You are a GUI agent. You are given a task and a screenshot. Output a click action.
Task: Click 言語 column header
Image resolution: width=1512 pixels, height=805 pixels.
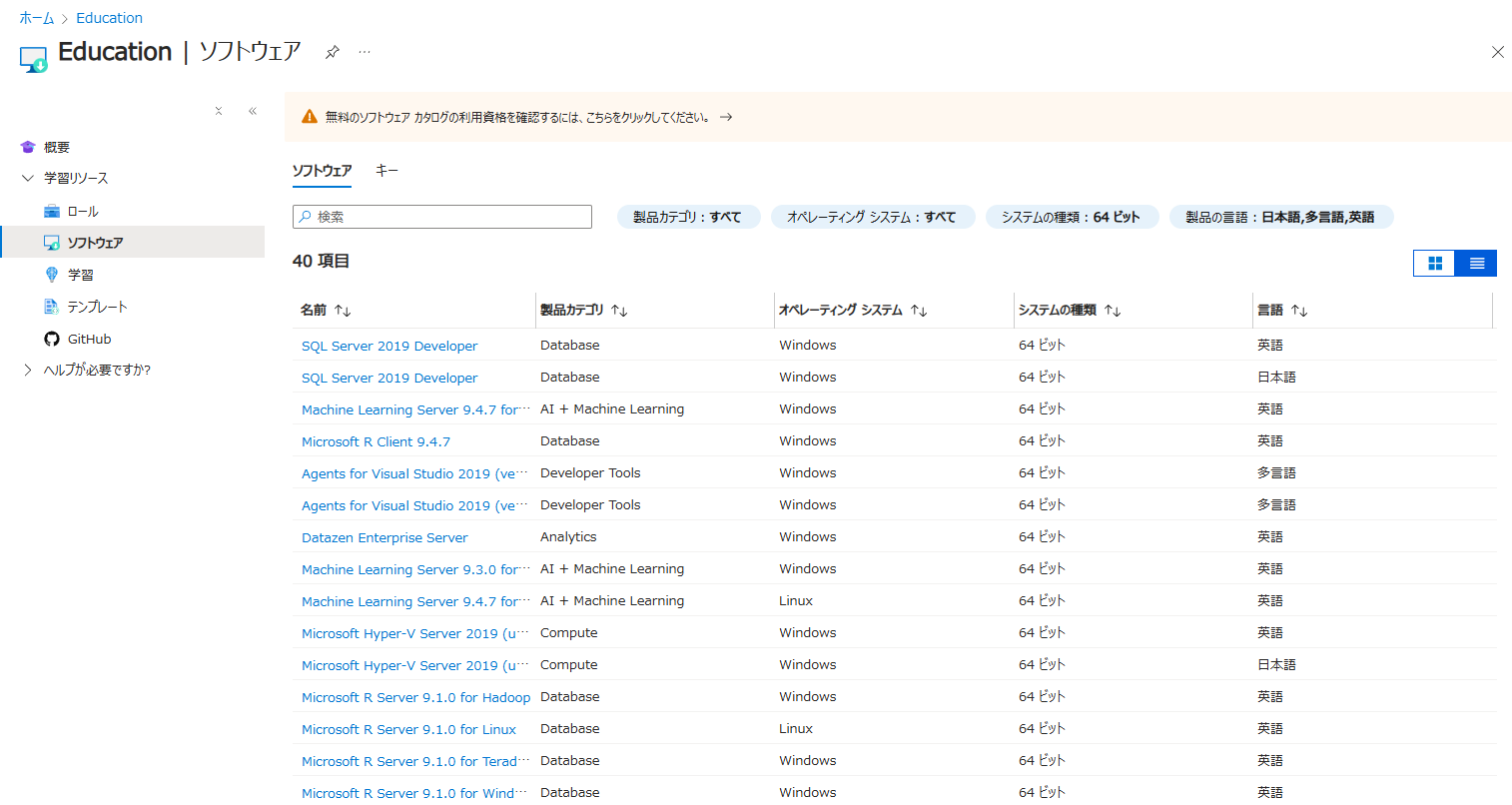click(1270, 311)
